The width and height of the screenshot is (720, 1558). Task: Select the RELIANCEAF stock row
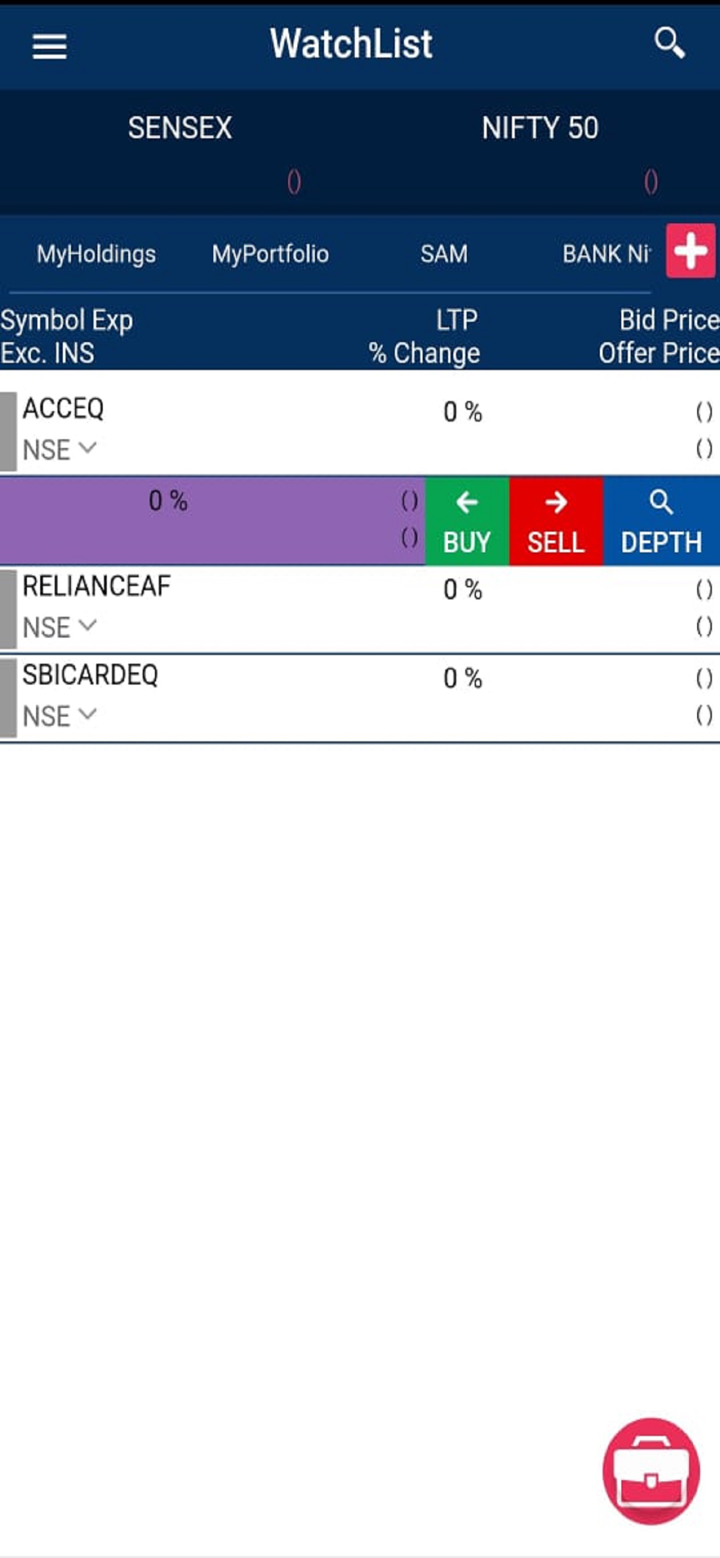coord(300,607)
